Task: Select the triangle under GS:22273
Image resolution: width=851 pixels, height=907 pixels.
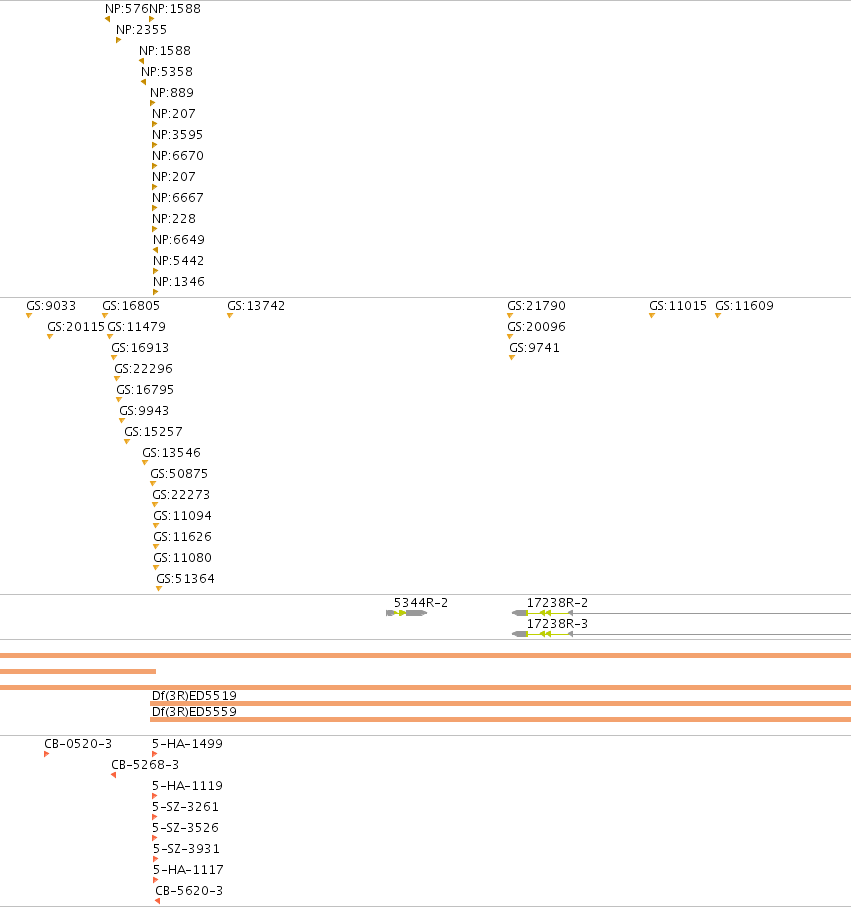Action: (x=155, y=504)
